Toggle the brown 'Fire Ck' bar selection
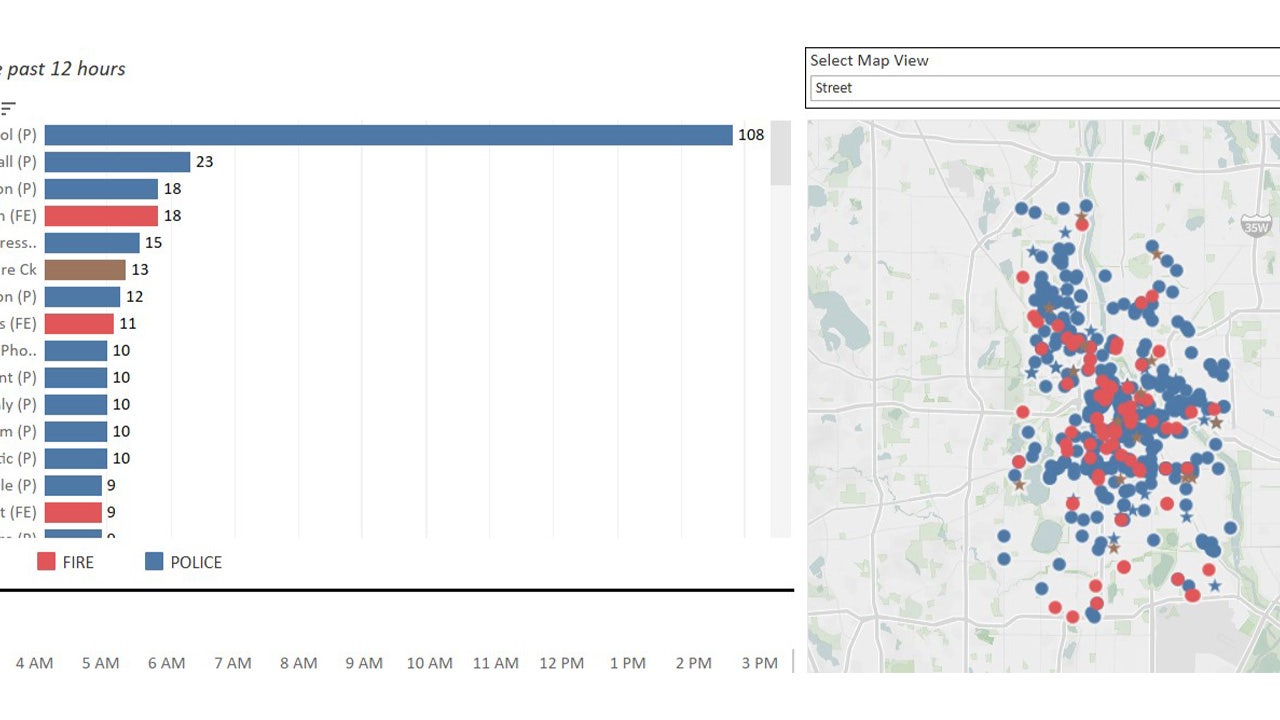This screenshot has height=720, width=1280. (x=85, y=269)
